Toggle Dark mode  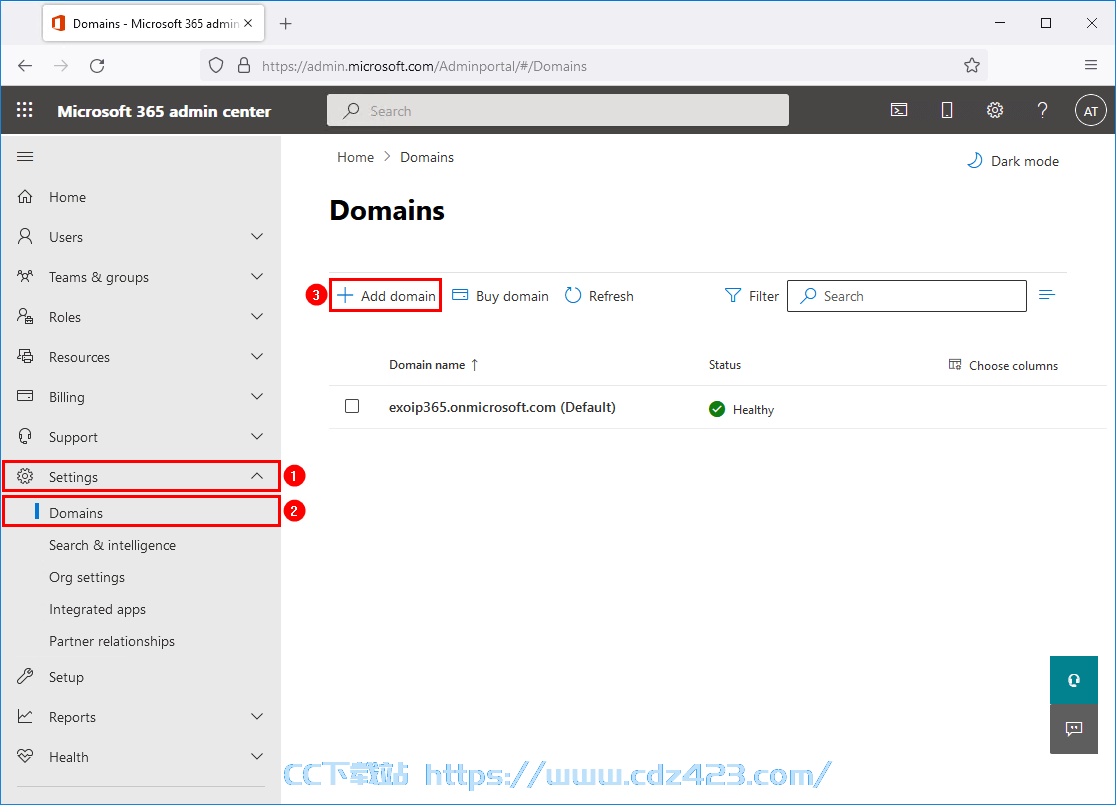coord(1013,161)
